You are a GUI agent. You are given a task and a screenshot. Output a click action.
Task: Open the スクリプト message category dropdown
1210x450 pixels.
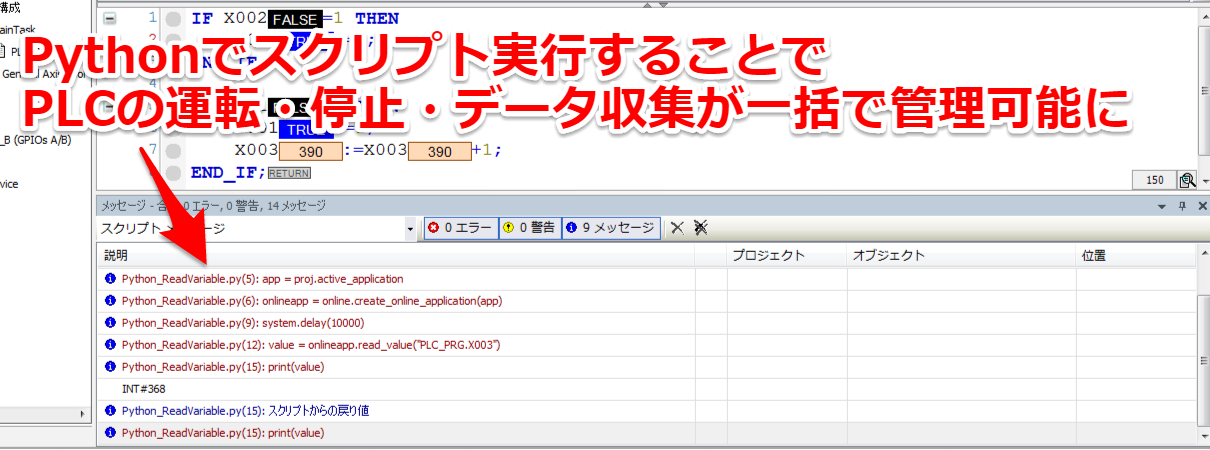pos(410,229)
